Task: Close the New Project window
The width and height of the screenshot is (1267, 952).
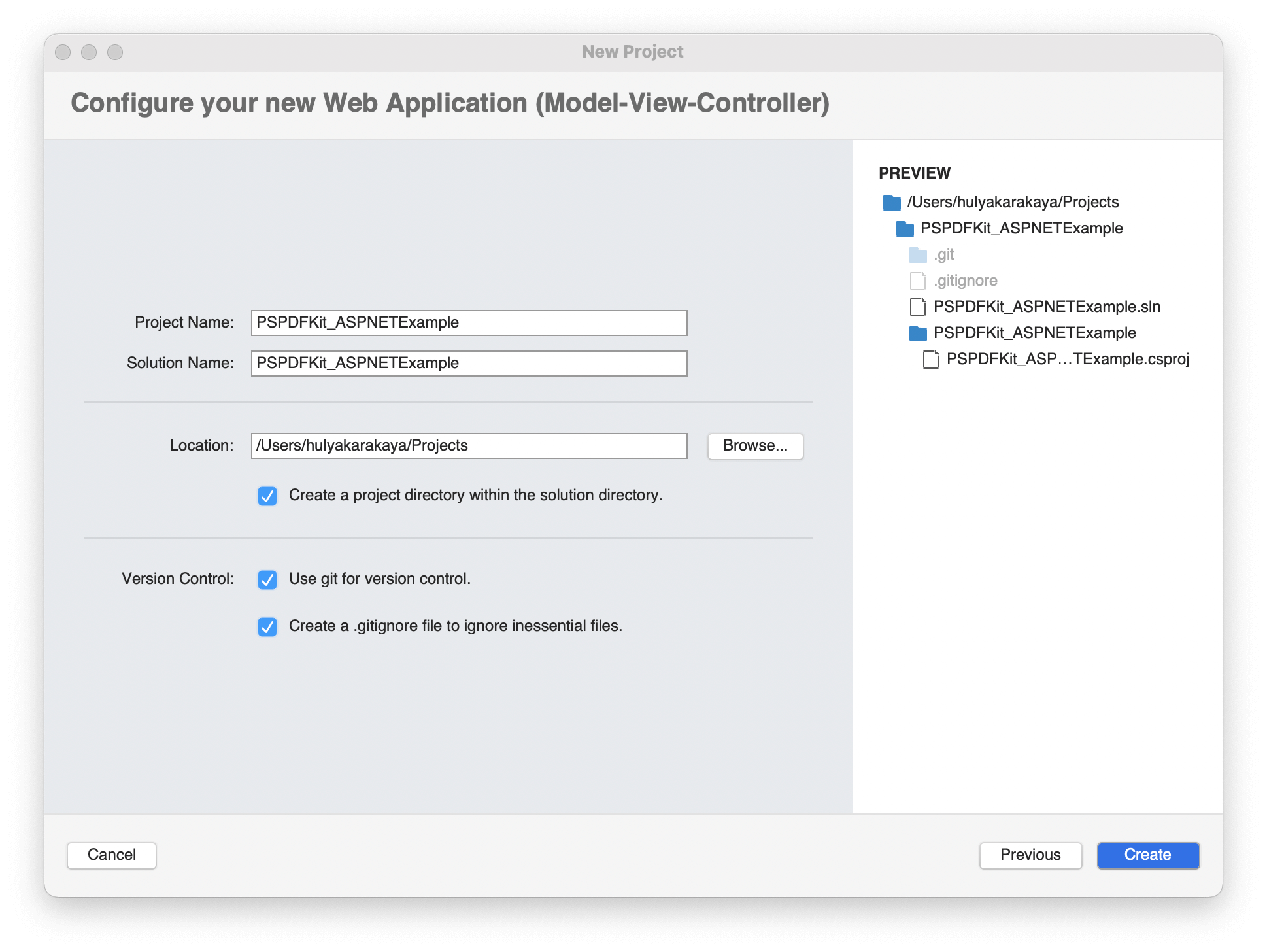Action: [63, 52]
